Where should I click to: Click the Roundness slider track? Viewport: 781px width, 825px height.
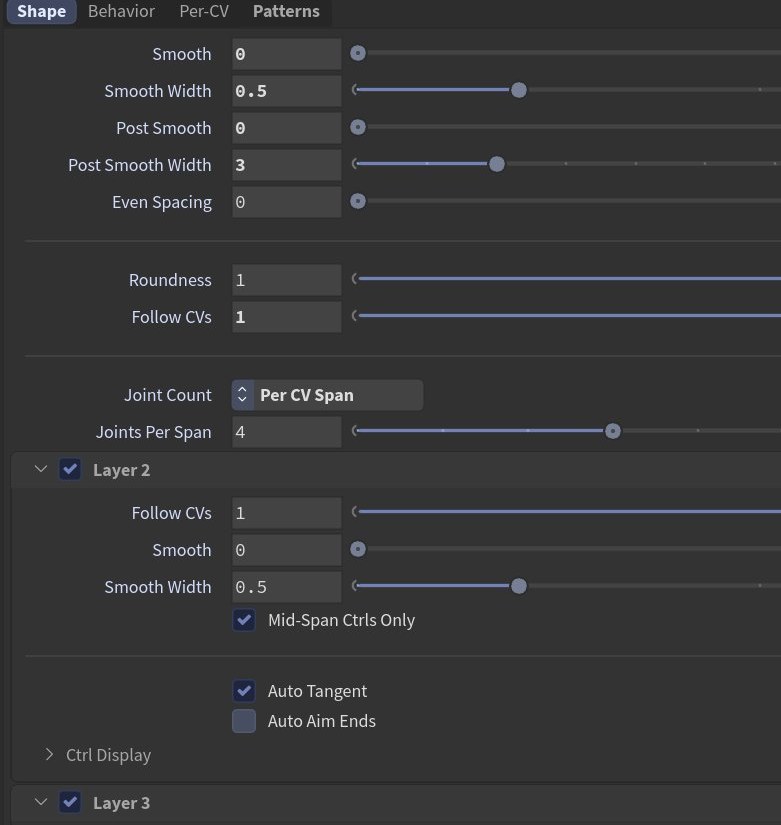566,278
